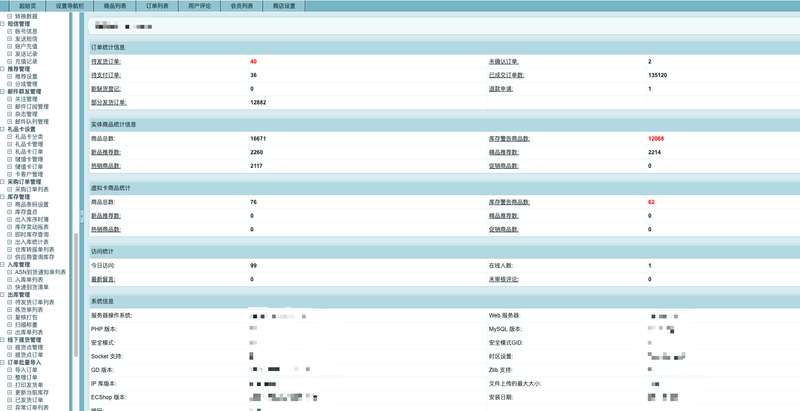Open the 最新留言 link

[104, 279]
